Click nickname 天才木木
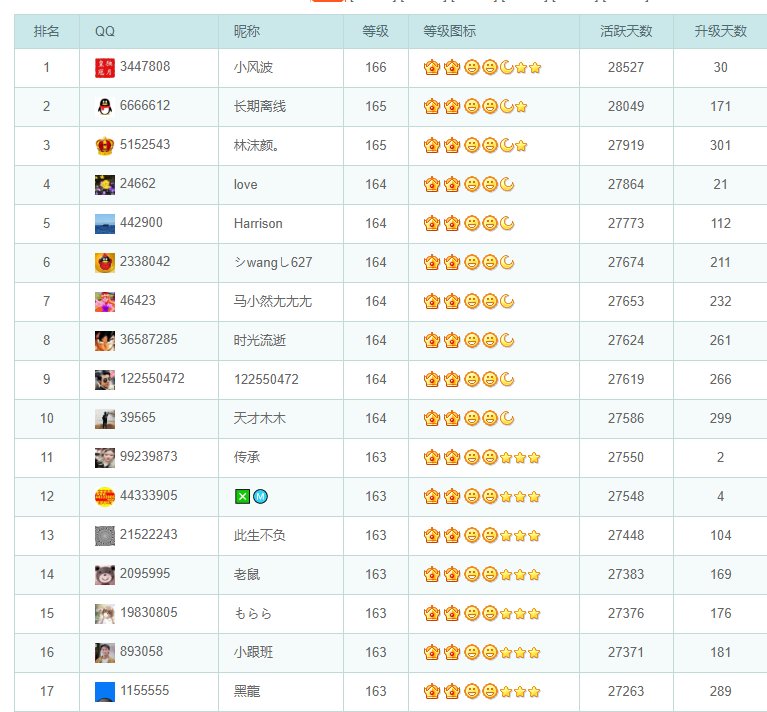767x712 pixels. point(260,419)
